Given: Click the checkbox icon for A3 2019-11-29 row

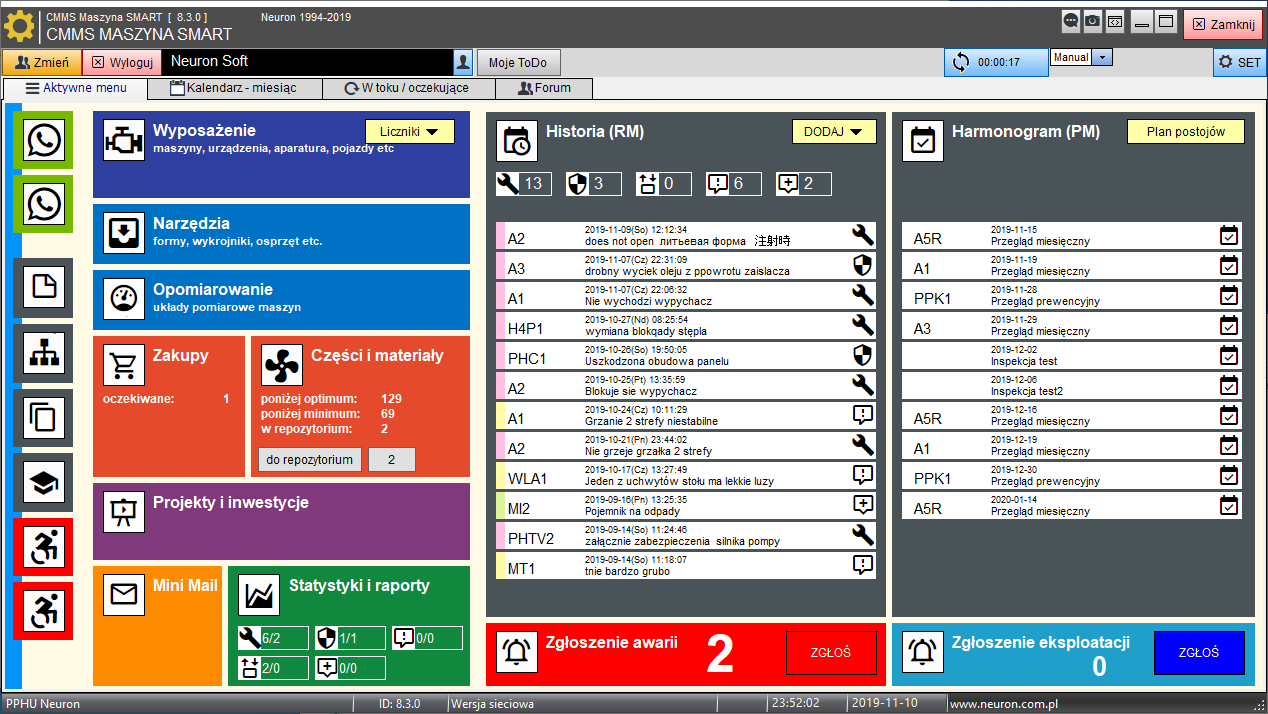Looking at the screenshot, I should pos(1229,325).
